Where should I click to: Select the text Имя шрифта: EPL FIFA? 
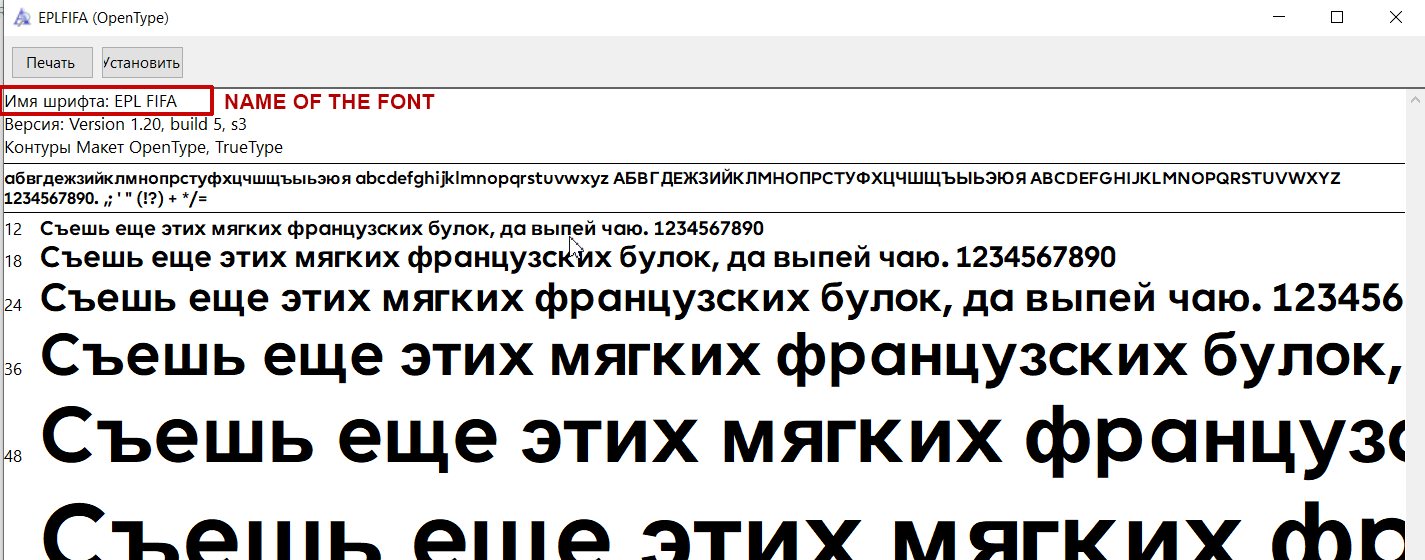click(x=91, y=101)
